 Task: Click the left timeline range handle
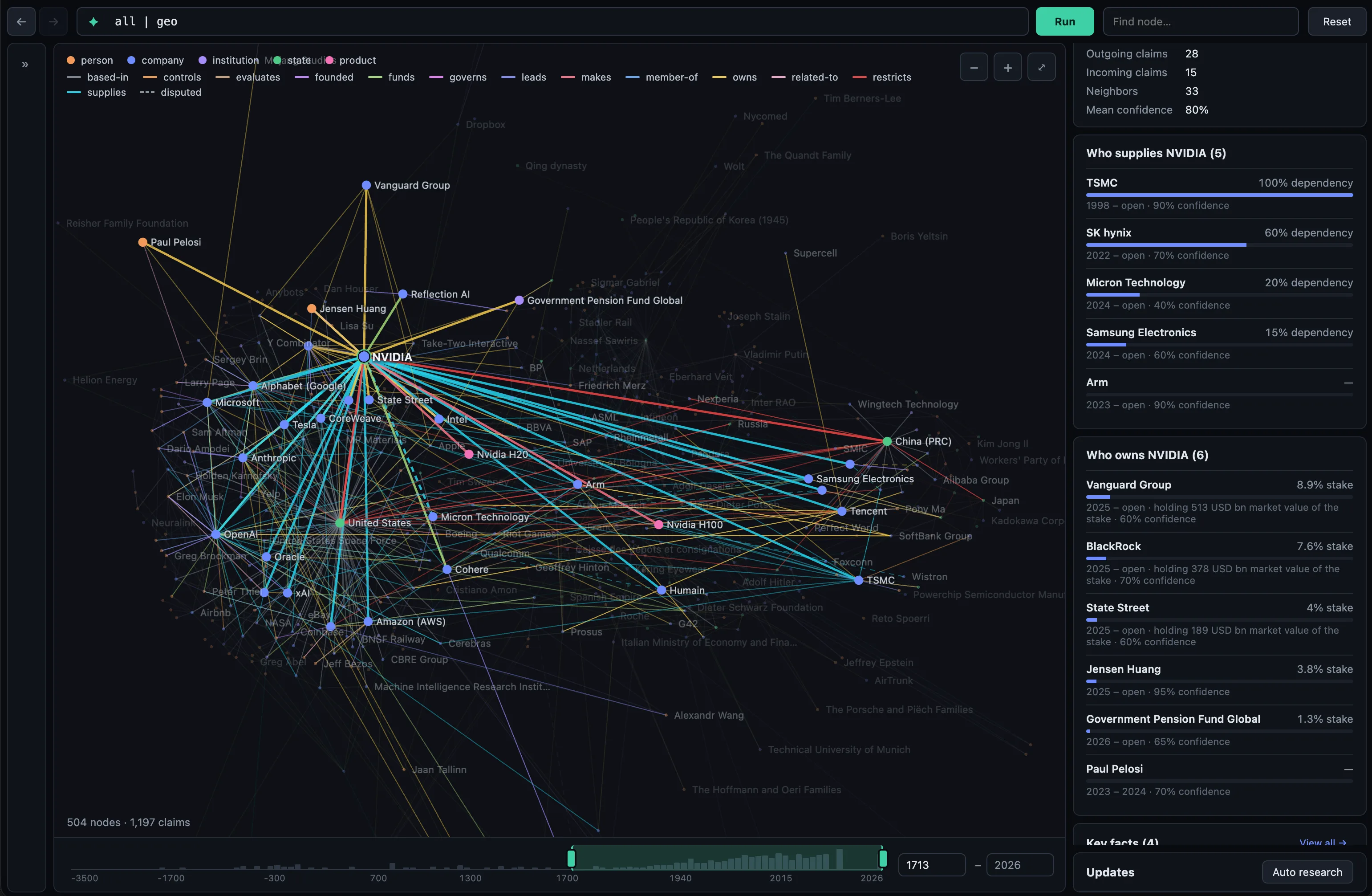pos(571,859)
